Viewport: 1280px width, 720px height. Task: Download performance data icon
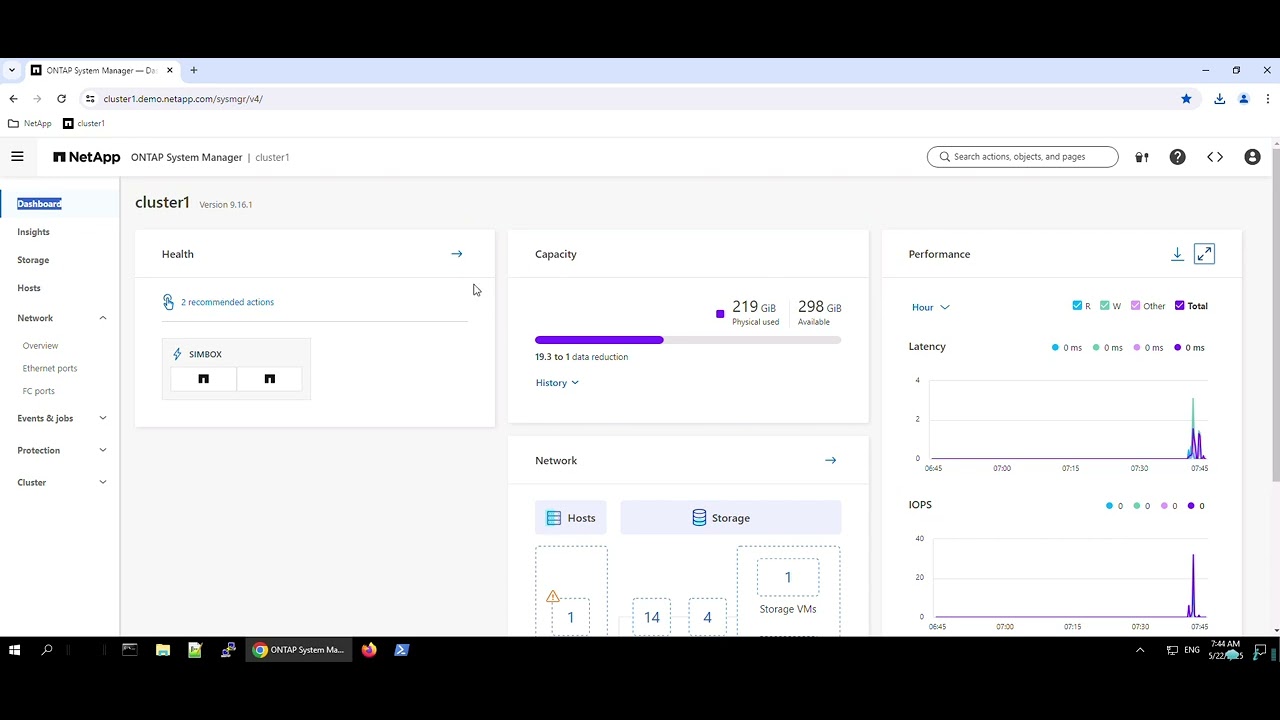click(x=1177, y=254)
